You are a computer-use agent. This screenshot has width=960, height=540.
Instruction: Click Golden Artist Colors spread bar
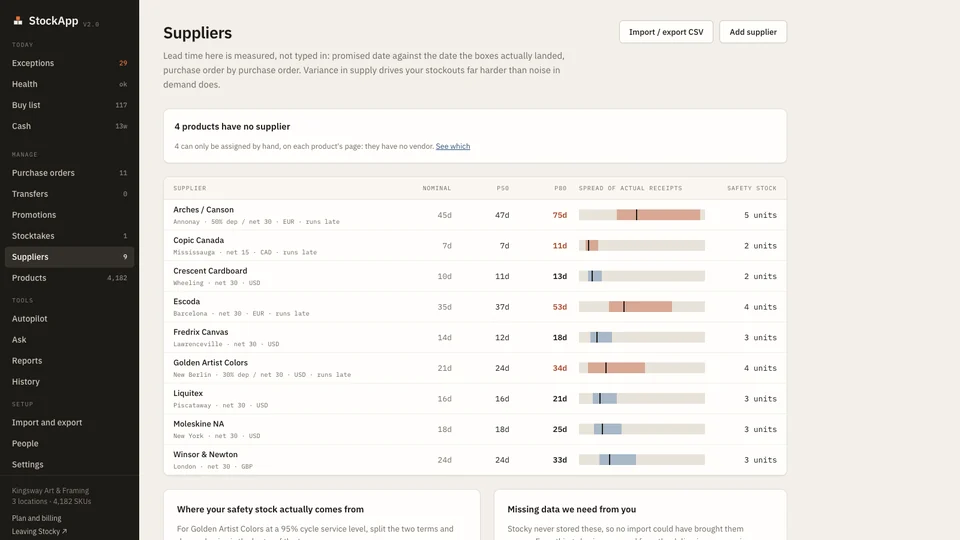(x=642, y=368)
